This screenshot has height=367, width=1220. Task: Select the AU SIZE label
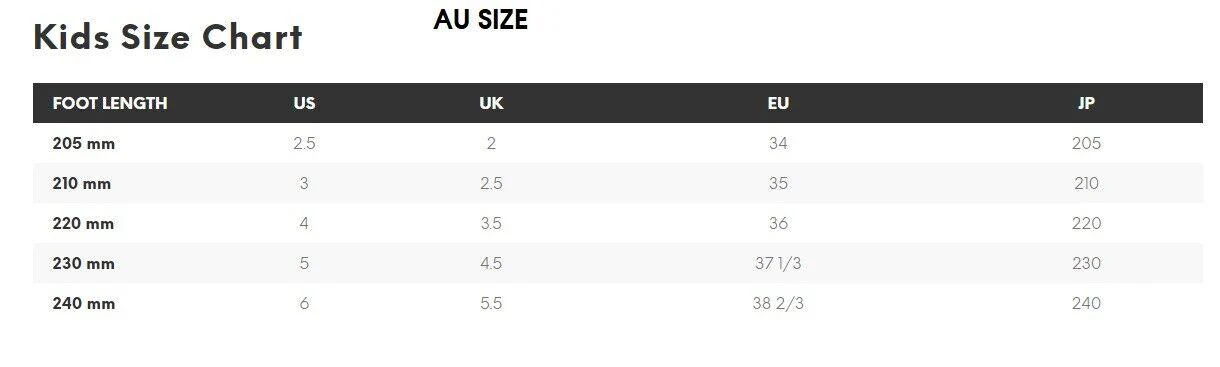coord(481,20)
